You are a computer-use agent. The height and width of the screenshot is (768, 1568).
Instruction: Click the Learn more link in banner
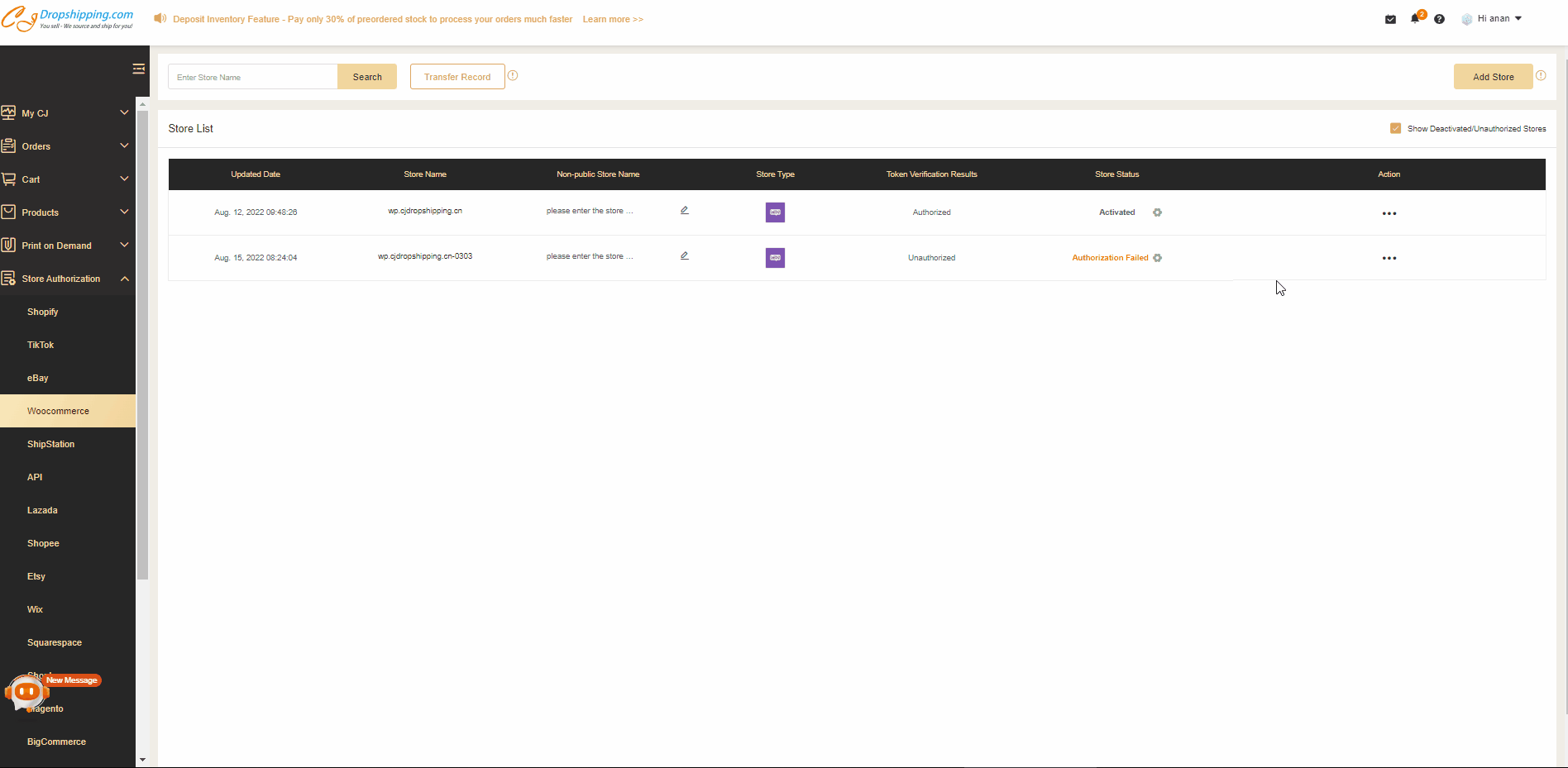tap(612, 19)
